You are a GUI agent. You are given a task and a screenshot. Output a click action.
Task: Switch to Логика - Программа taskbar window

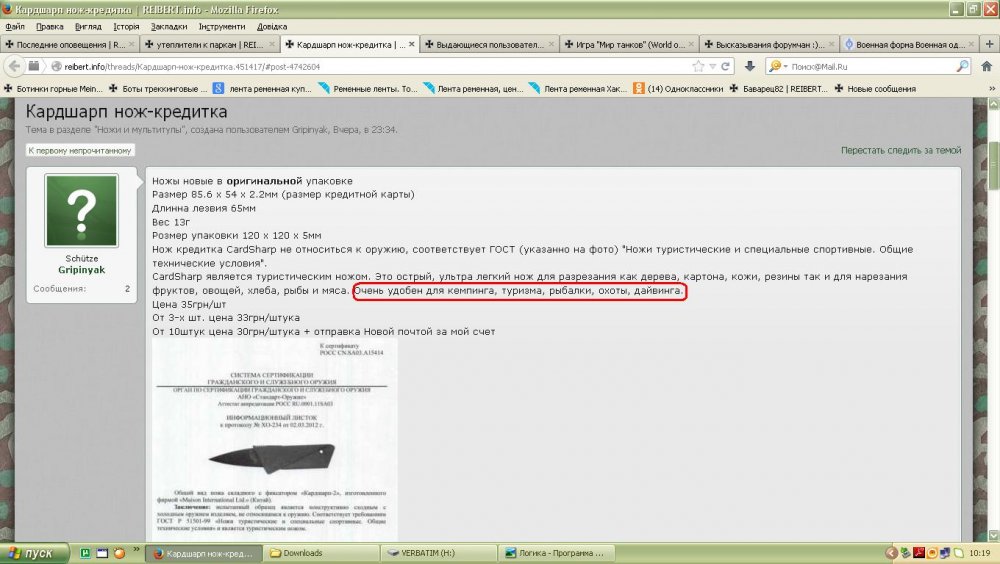(556, 553)
